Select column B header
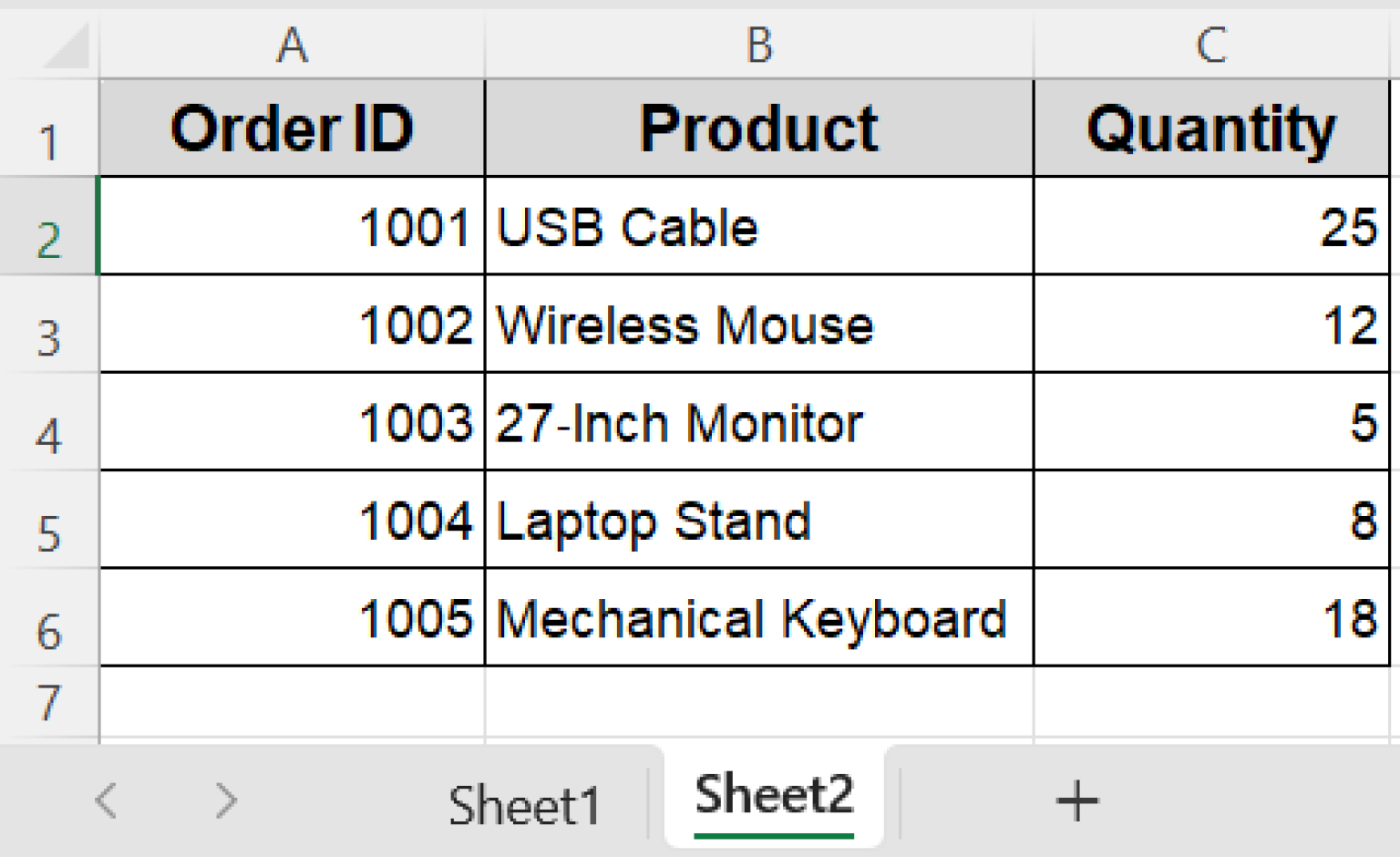1400x857 pixels. tap(759, 45)
